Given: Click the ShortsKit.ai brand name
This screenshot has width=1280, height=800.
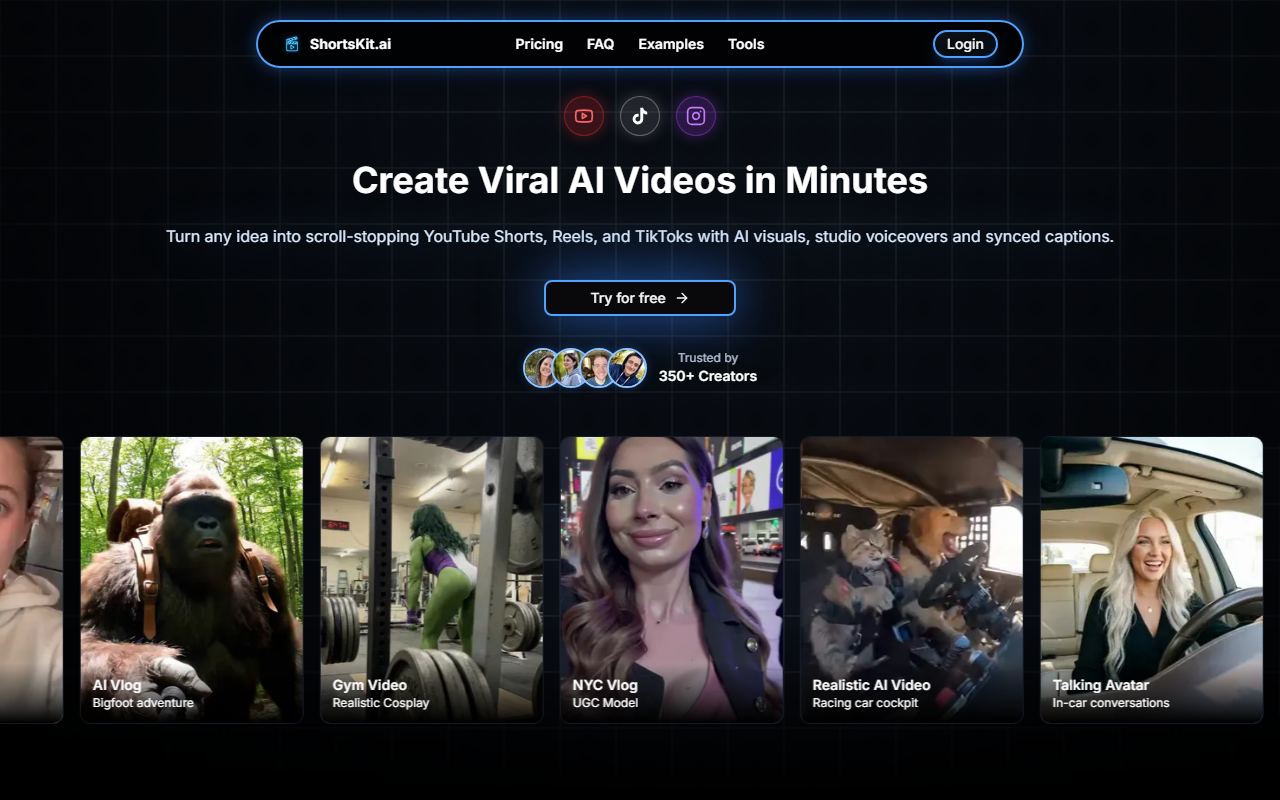Looking at the screenshot, I should tap(350, 44).
